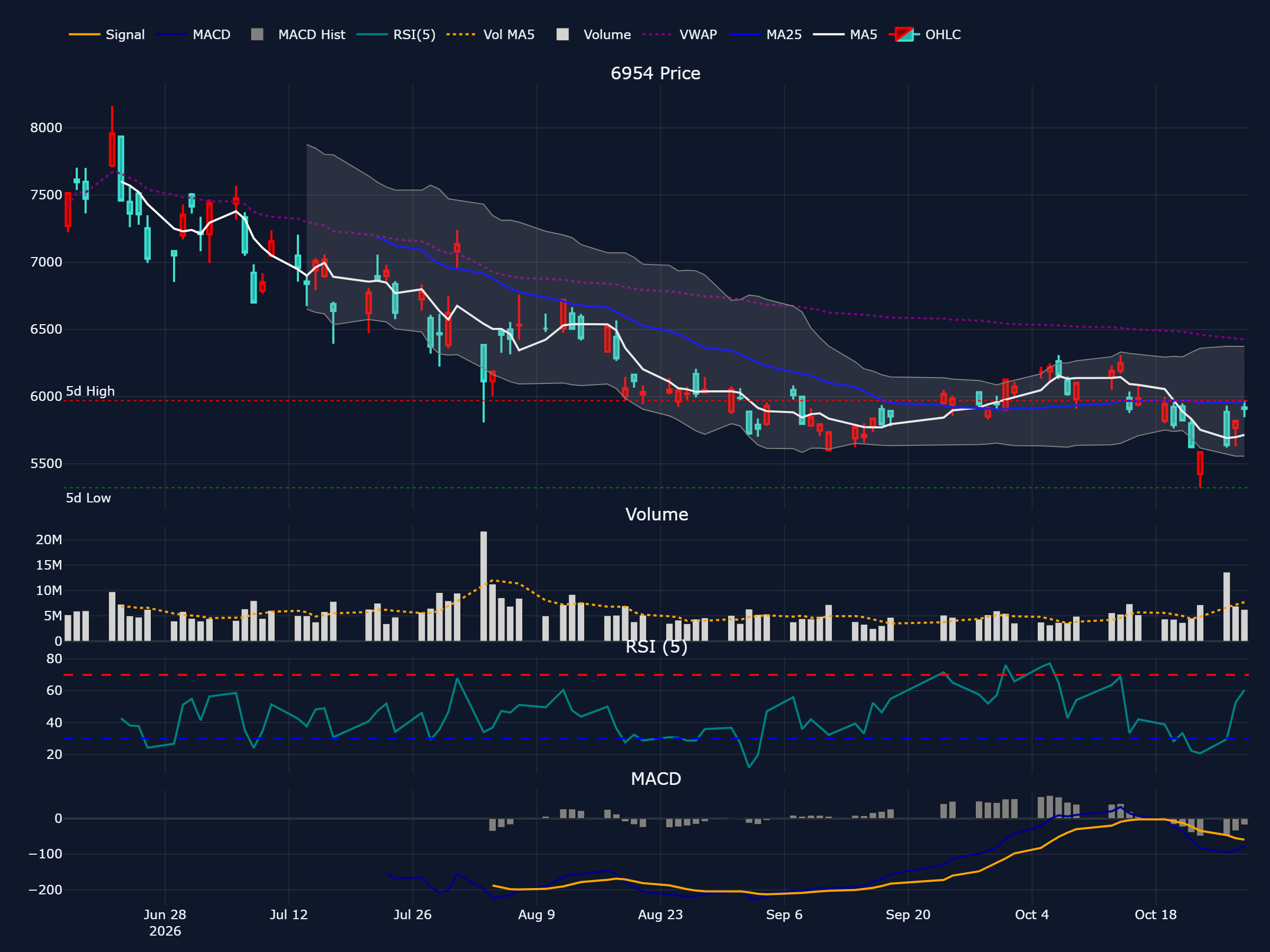Click the 'Oct 4' x-axis date label
Viewport: 1270px width, 952px height.
coord(1032,914)
